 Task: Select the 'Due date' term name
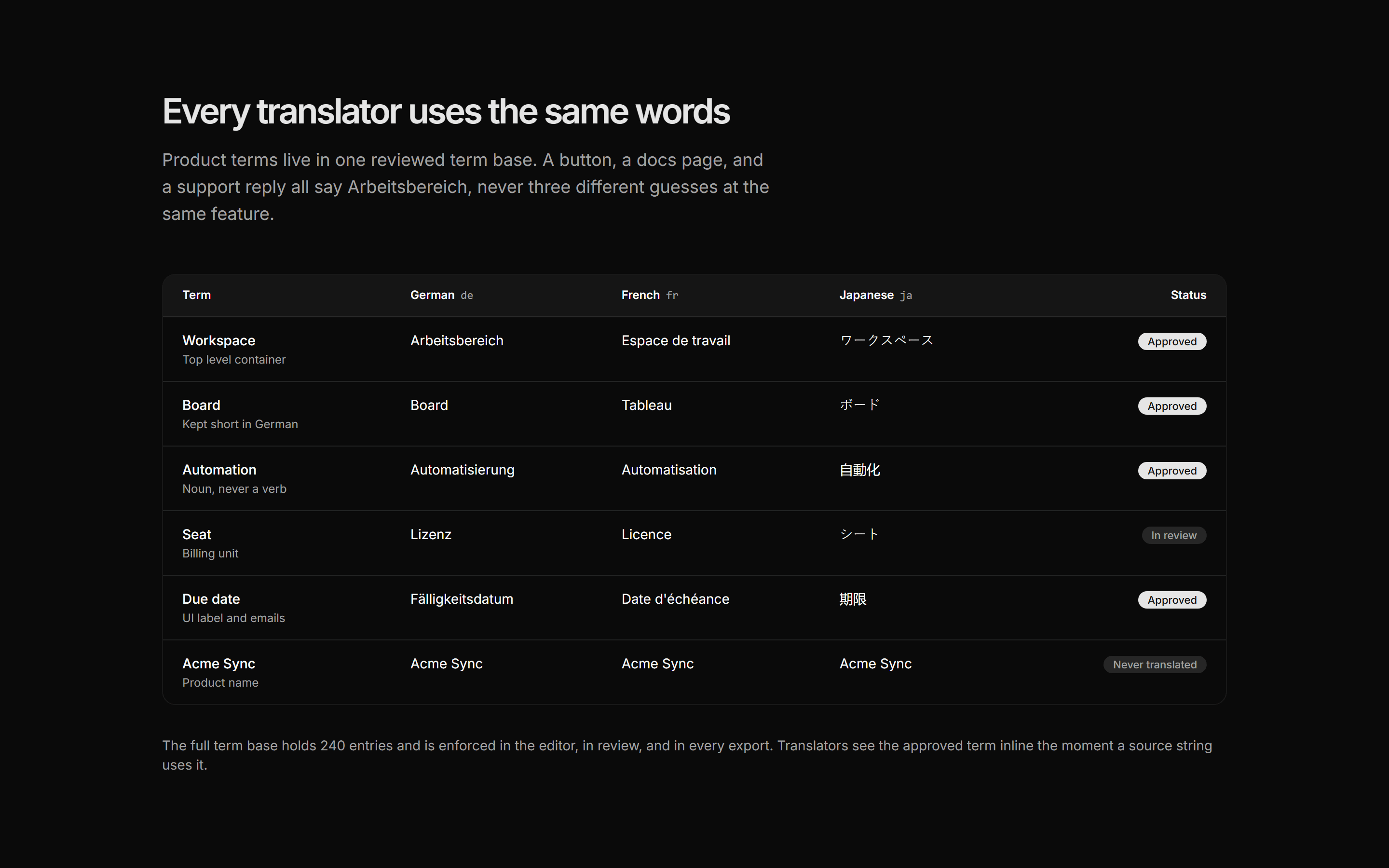[x=211, y=599]
